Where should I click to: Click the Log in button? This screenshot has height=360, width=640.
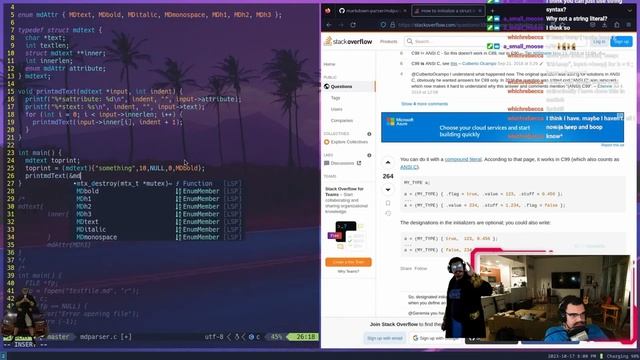(599, 42)
